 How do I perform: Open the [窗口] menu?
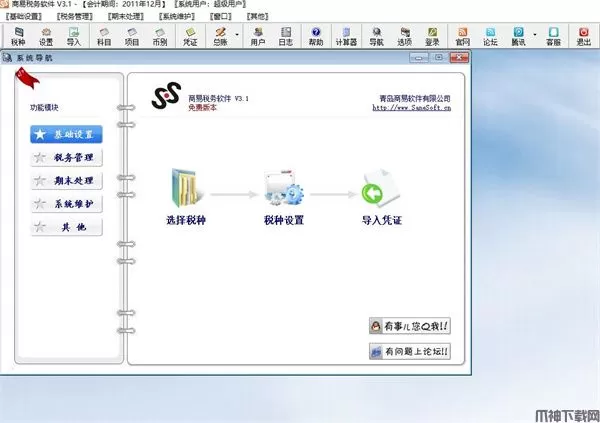221,16
